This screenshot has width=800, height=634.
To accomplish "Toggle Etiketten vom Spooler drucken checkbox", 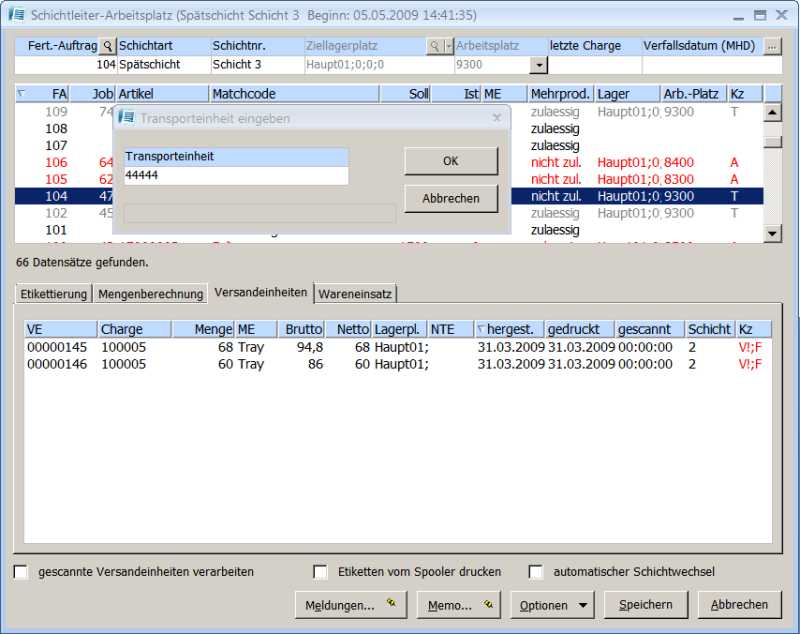I will 320,572.
